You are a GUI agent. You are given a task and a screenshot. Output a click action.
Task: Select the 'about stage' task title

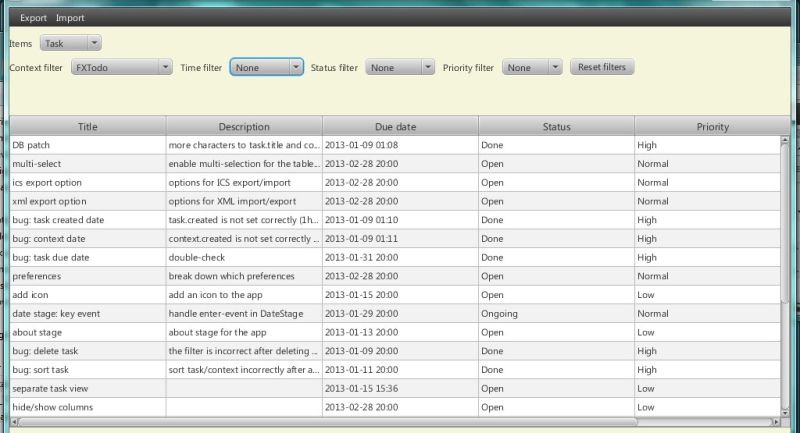click(37, 333)
